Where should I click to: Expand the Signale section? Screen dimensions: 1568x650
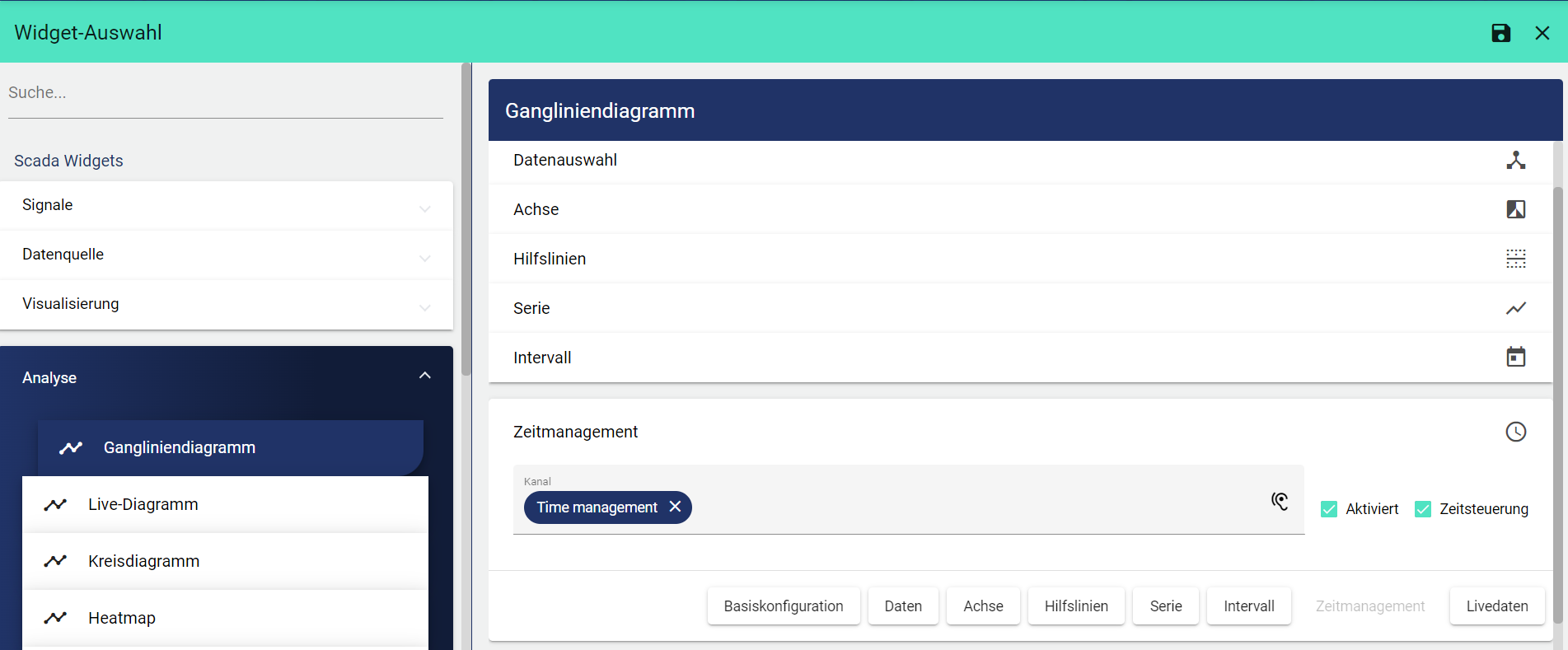[x=424, y=207]
